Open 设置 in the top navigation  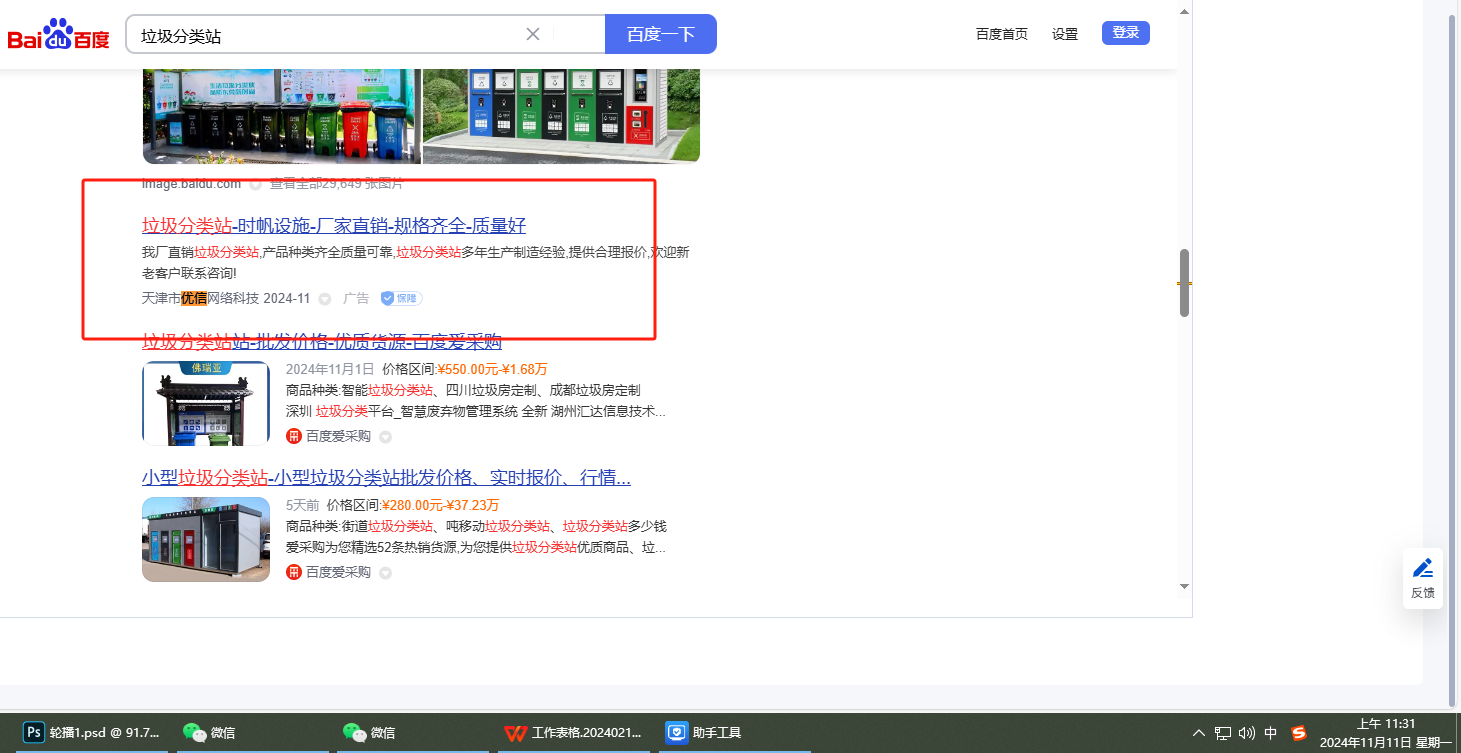(x=1065, y=34)
